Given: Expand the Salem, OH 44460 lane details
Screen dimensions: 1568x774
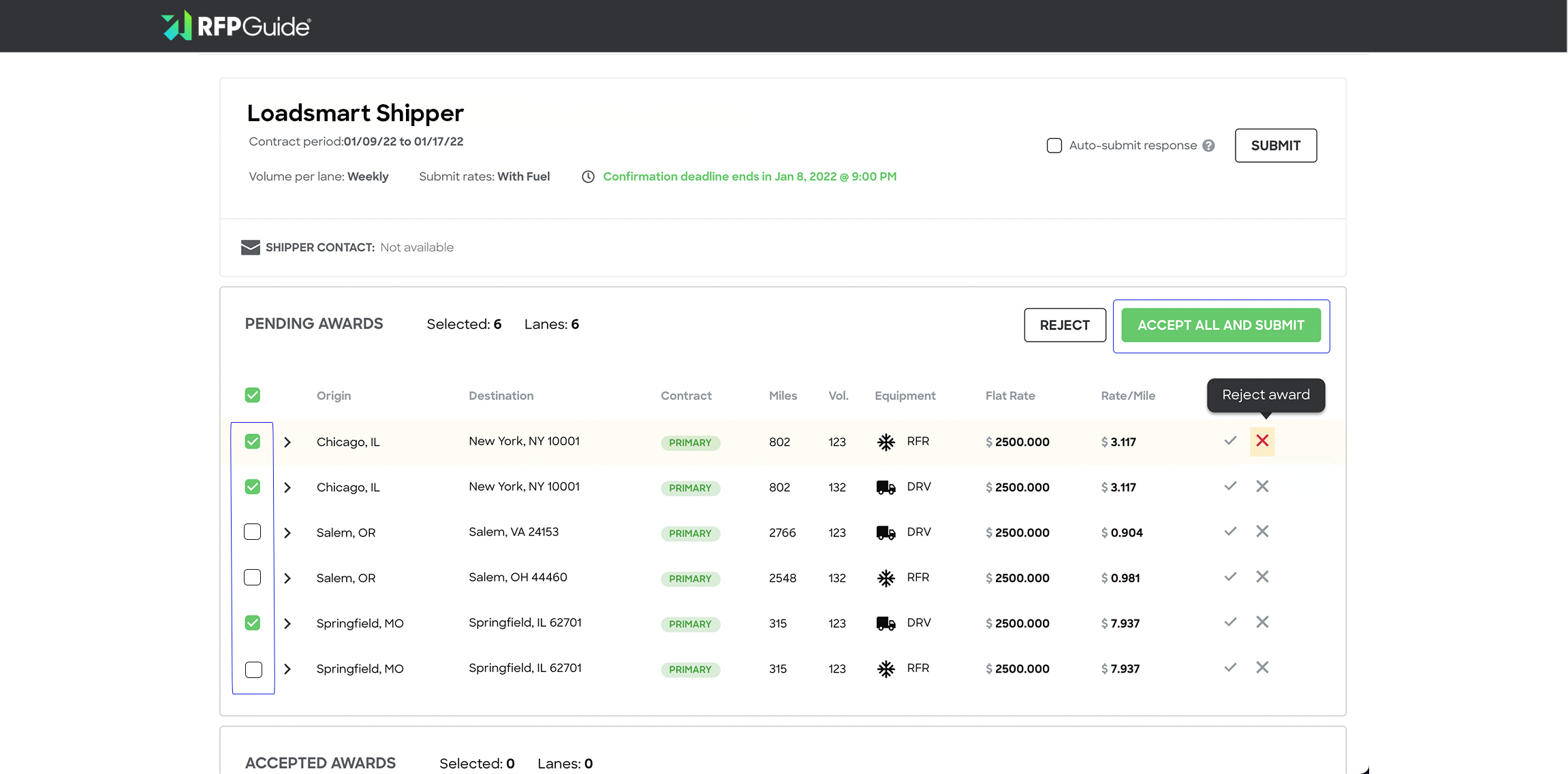Looking at the screenshot, I should click(287, 579).
